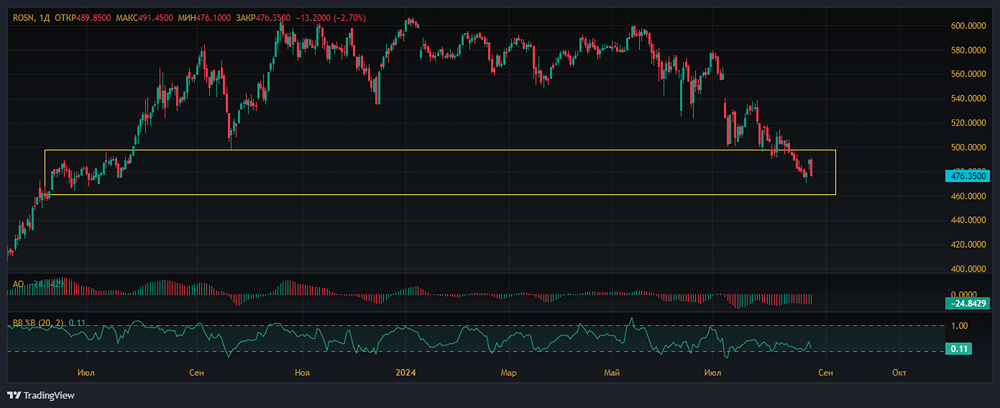The width and height of the screenshot is (1000, 408).
Task: Click the 0.11 BB %B axis value tag
Action: 959,349
